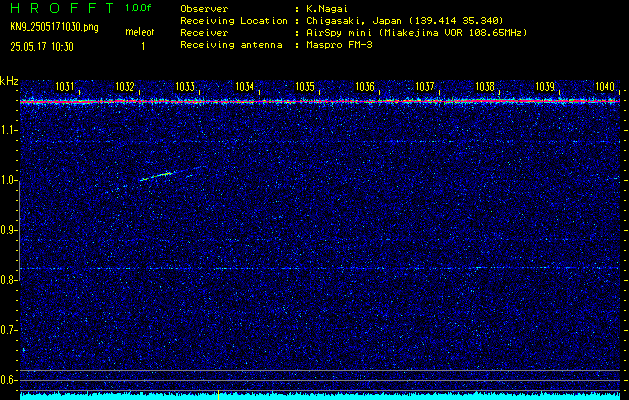Click time marker 1039
This screenshot has width=629, height=400.
(545, 86)
